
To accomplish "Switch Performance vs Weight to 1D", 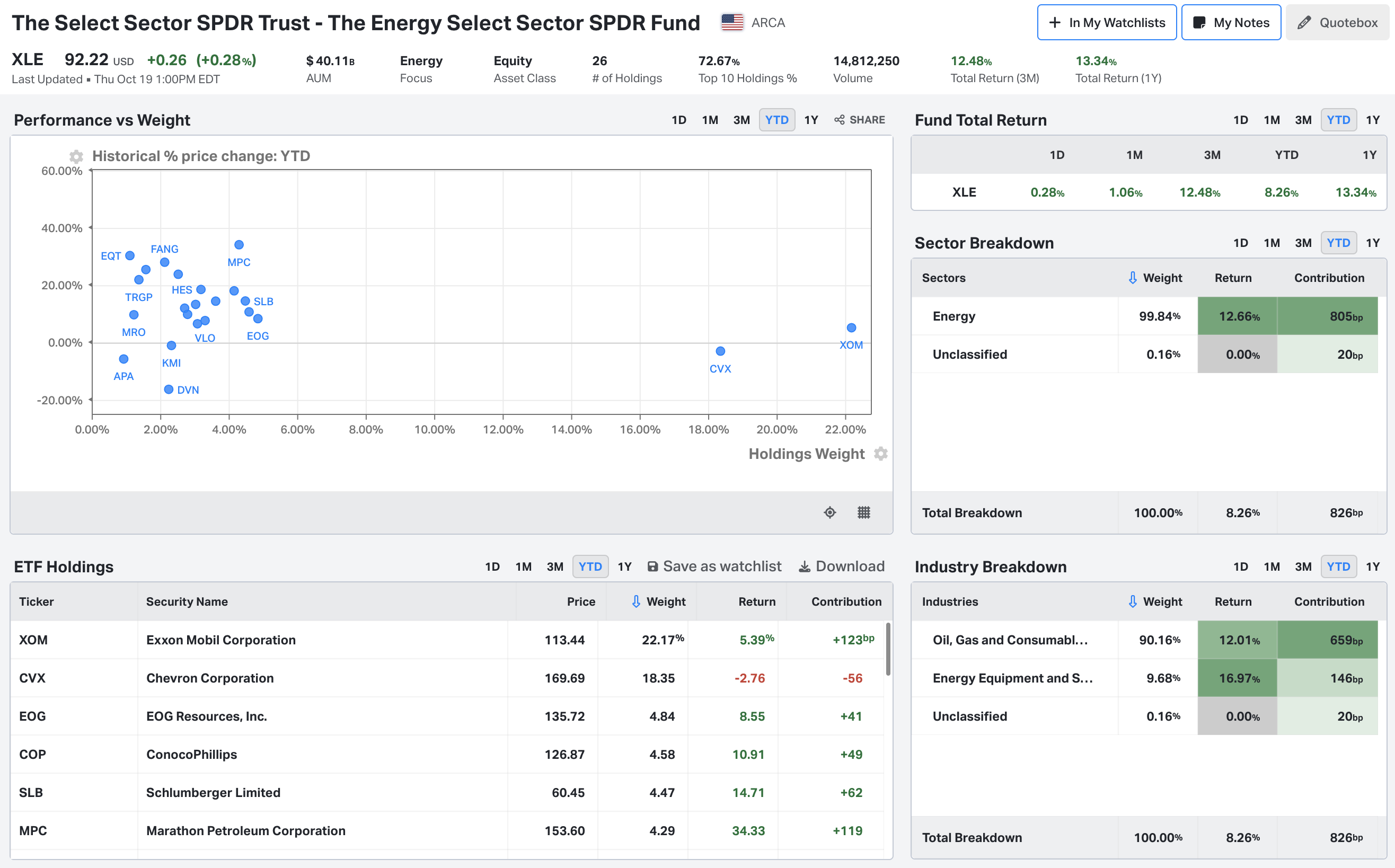I will click(678, 120).
